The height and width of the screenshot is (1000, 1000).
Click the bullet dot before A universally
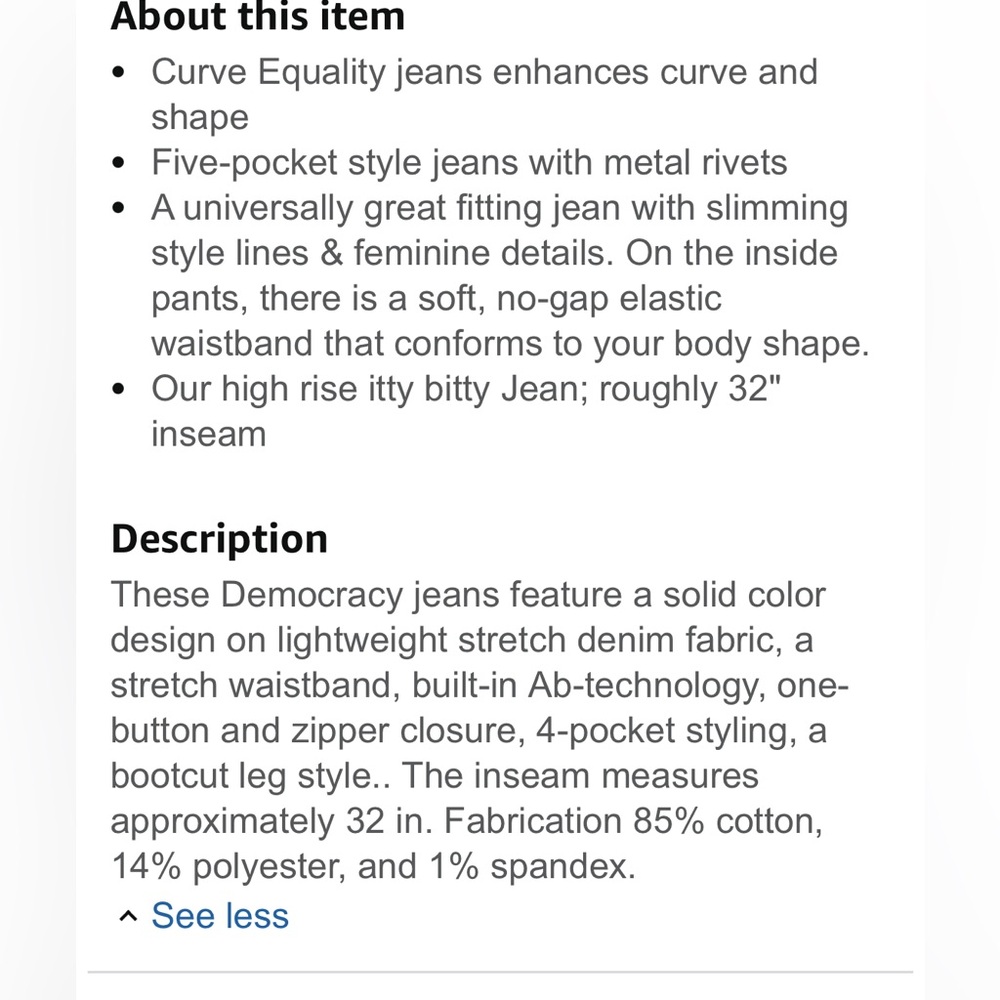coord(118,208)
